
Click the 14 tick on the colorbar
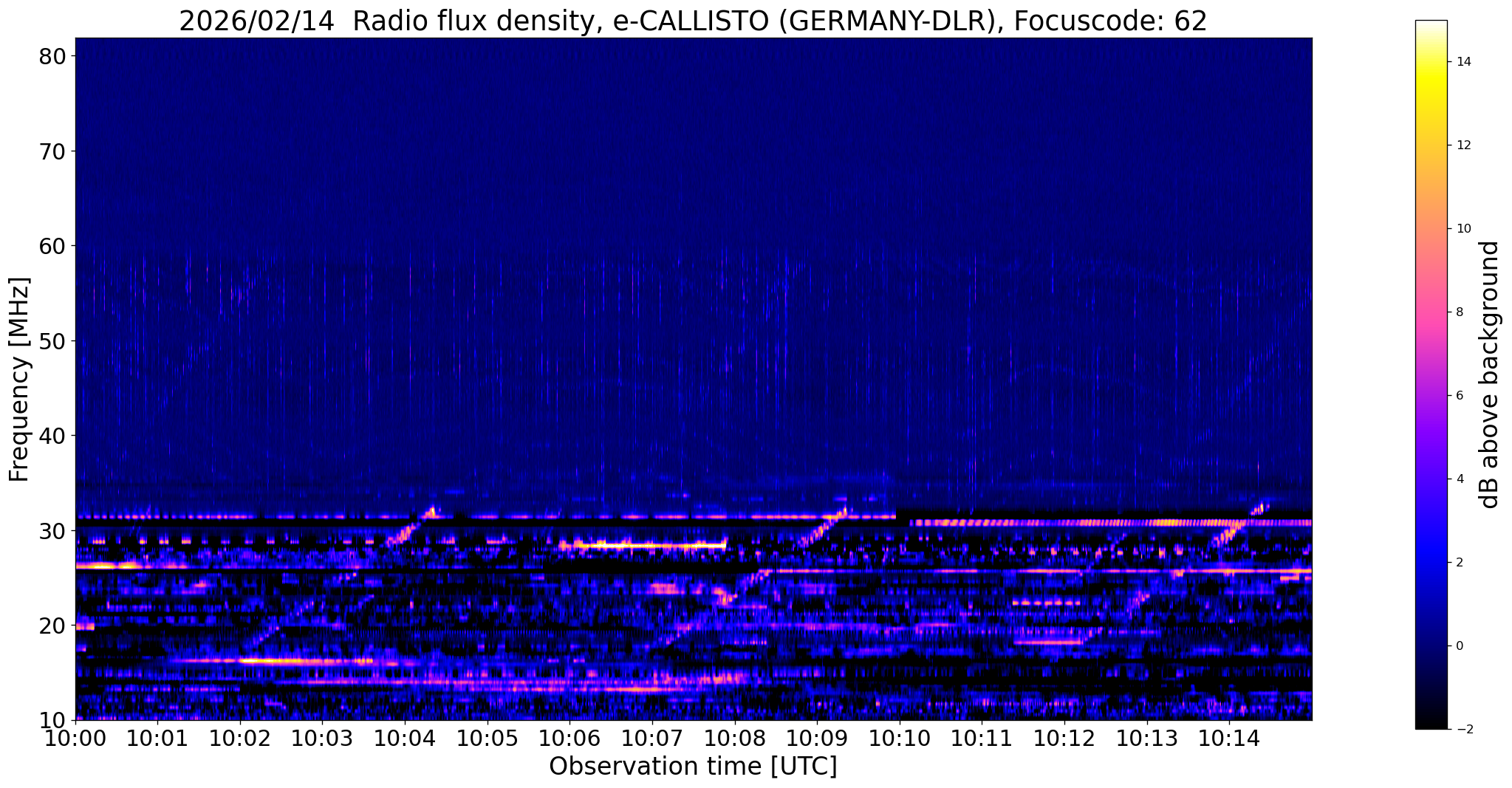point(1462,62)
